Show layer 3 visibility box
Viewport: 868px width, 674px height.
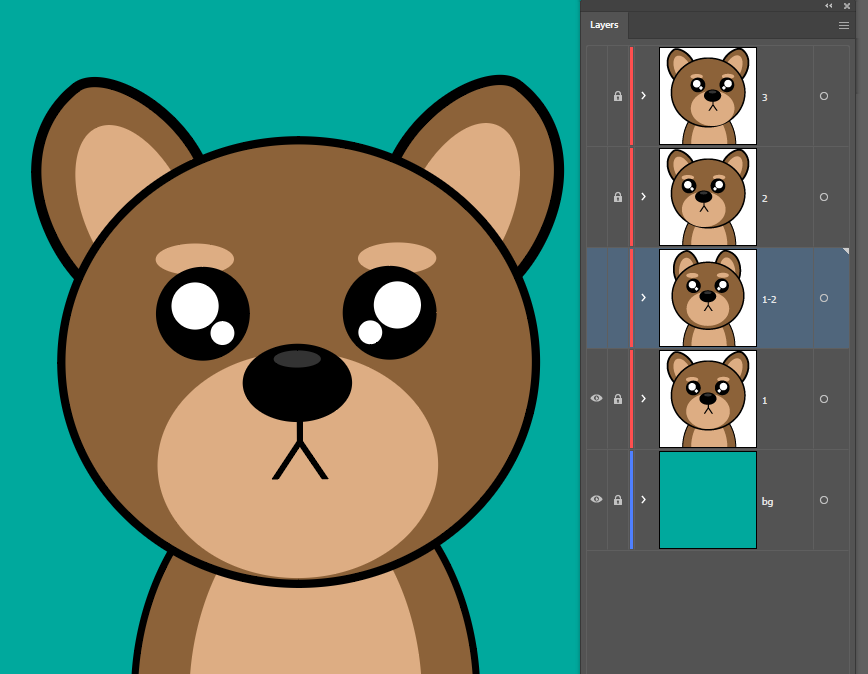[597, 96]
